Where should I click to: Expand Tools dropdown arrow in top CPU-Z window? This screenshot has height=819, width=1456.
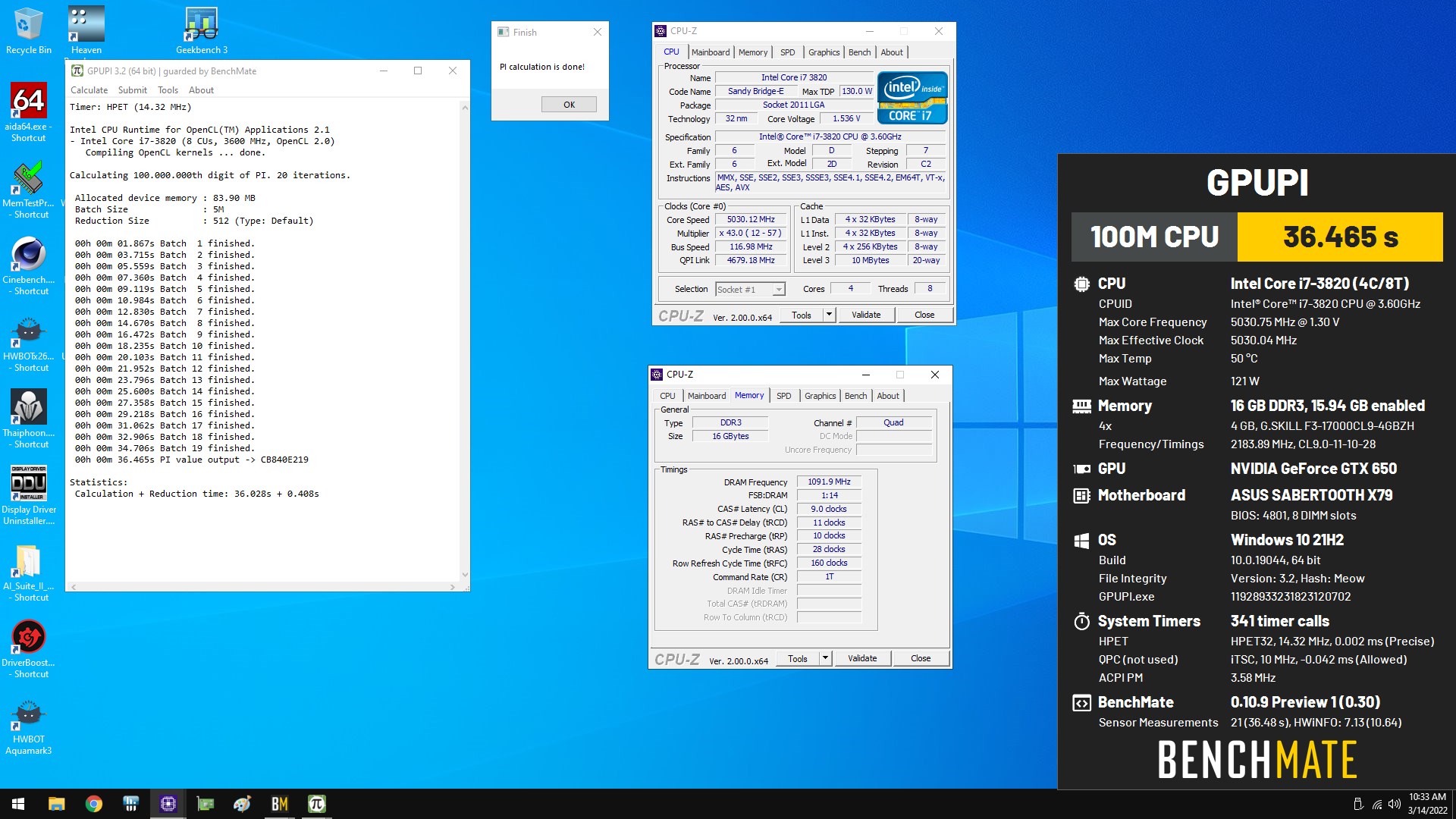click(829, 315)
